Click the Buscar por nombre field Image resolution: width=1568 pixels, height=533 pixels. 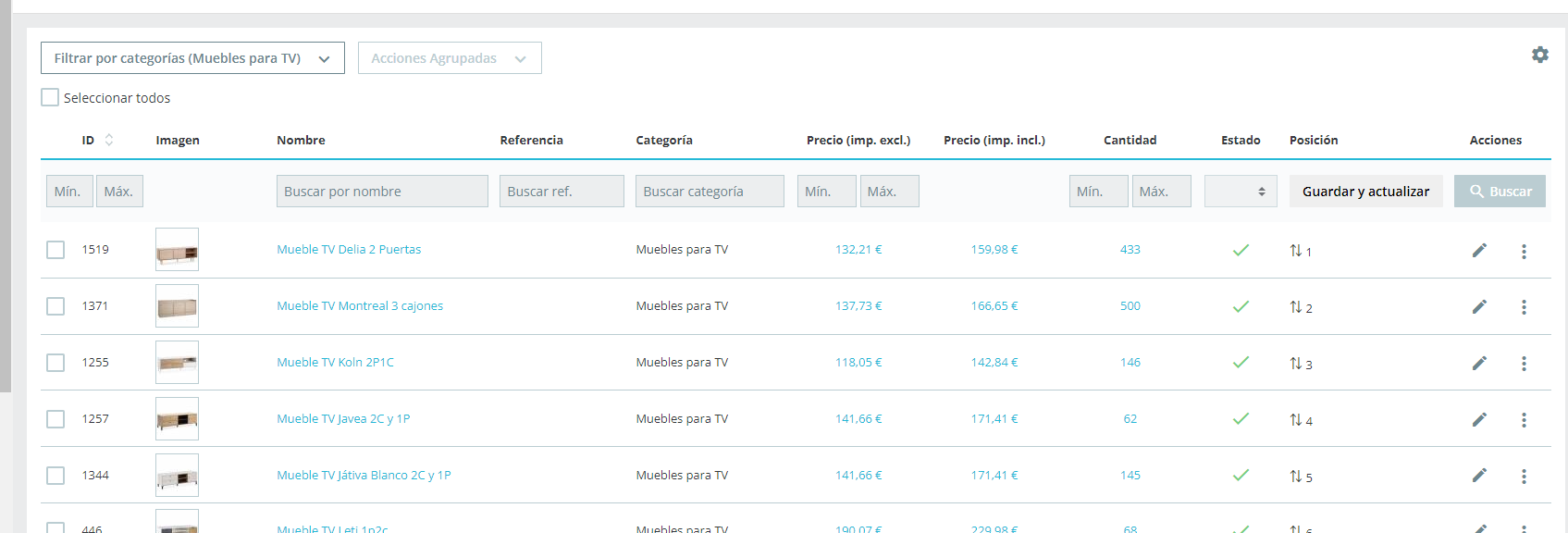tap(382, 192)
